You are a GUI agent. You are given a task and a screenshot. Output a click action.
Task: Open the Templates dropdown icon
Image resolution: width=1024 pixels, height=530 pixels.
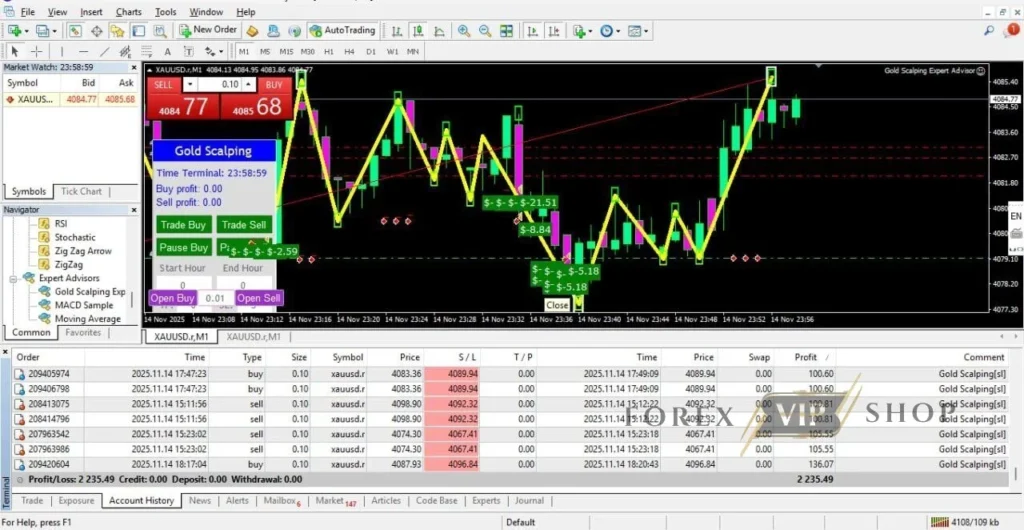coord(638,31)
